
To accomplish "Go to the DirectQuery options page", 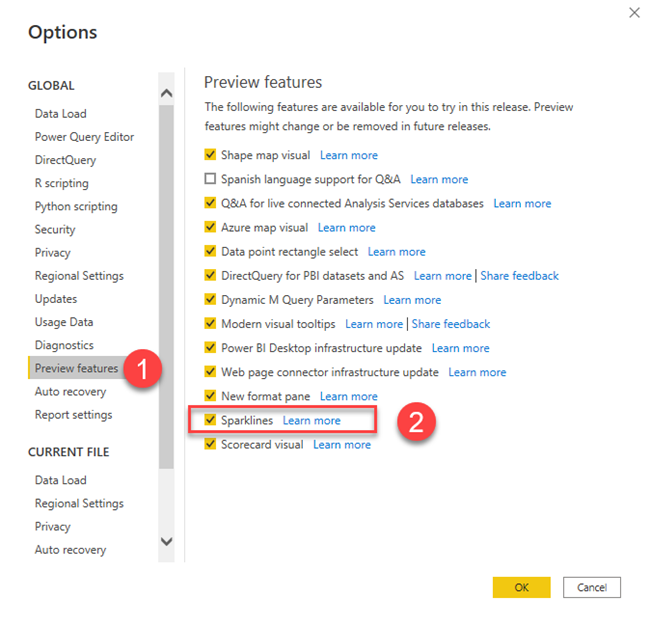I will (65, 160).
